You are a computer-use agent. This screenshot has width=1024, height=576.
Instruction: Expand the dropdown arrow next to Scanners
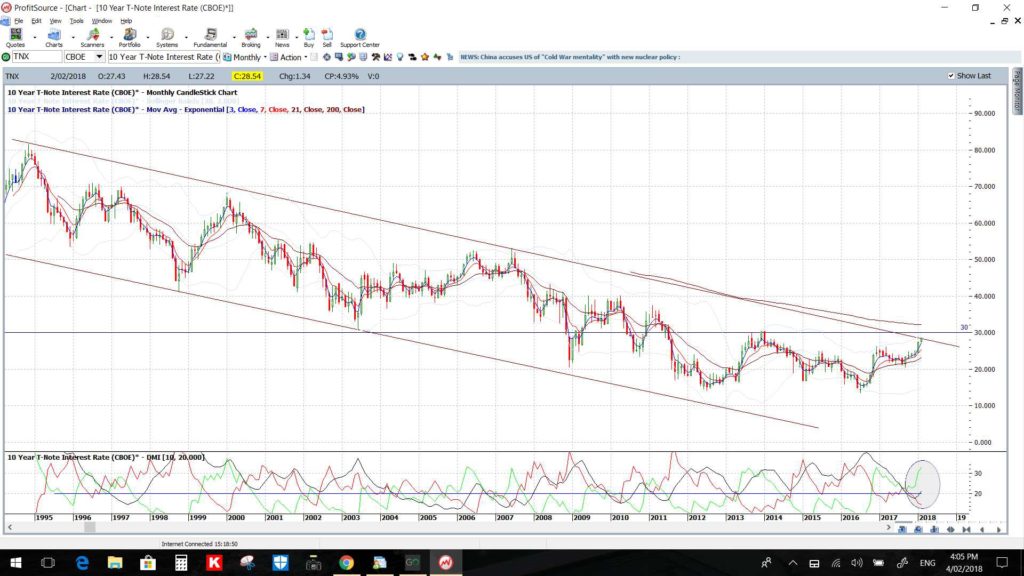click(111, 38)
